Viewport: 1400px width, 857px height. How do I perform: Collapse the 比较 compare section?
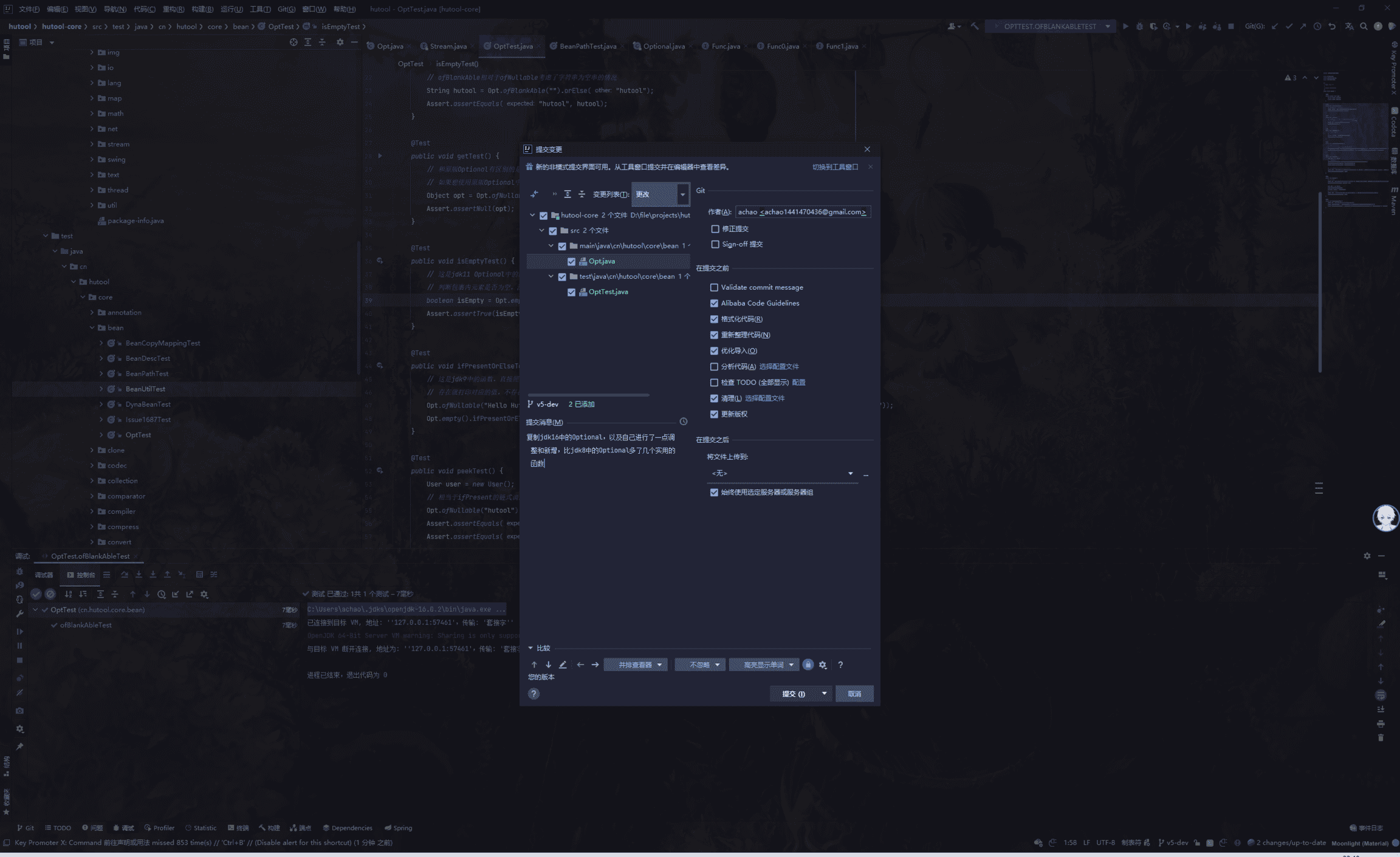530,648
